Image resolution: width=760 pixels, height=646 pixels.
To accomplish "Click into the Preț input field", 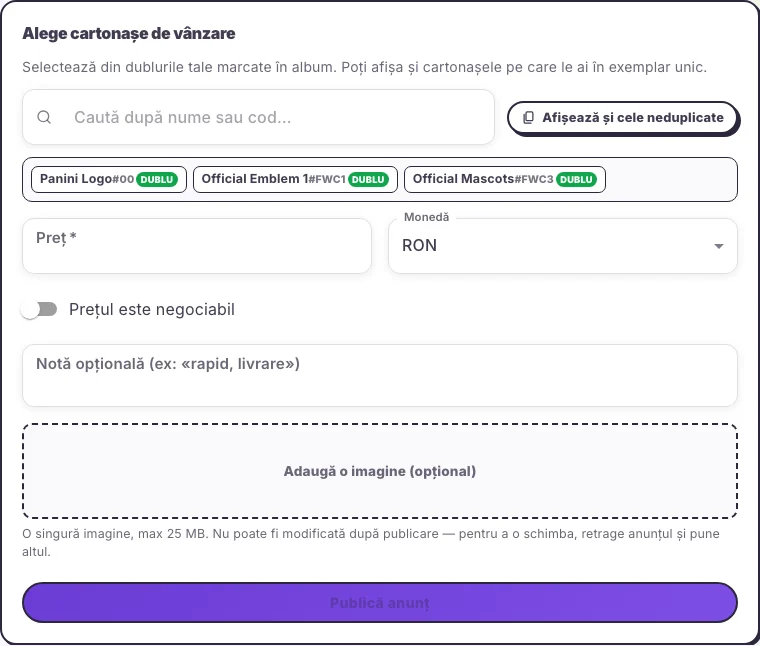I will coord(197,246).
